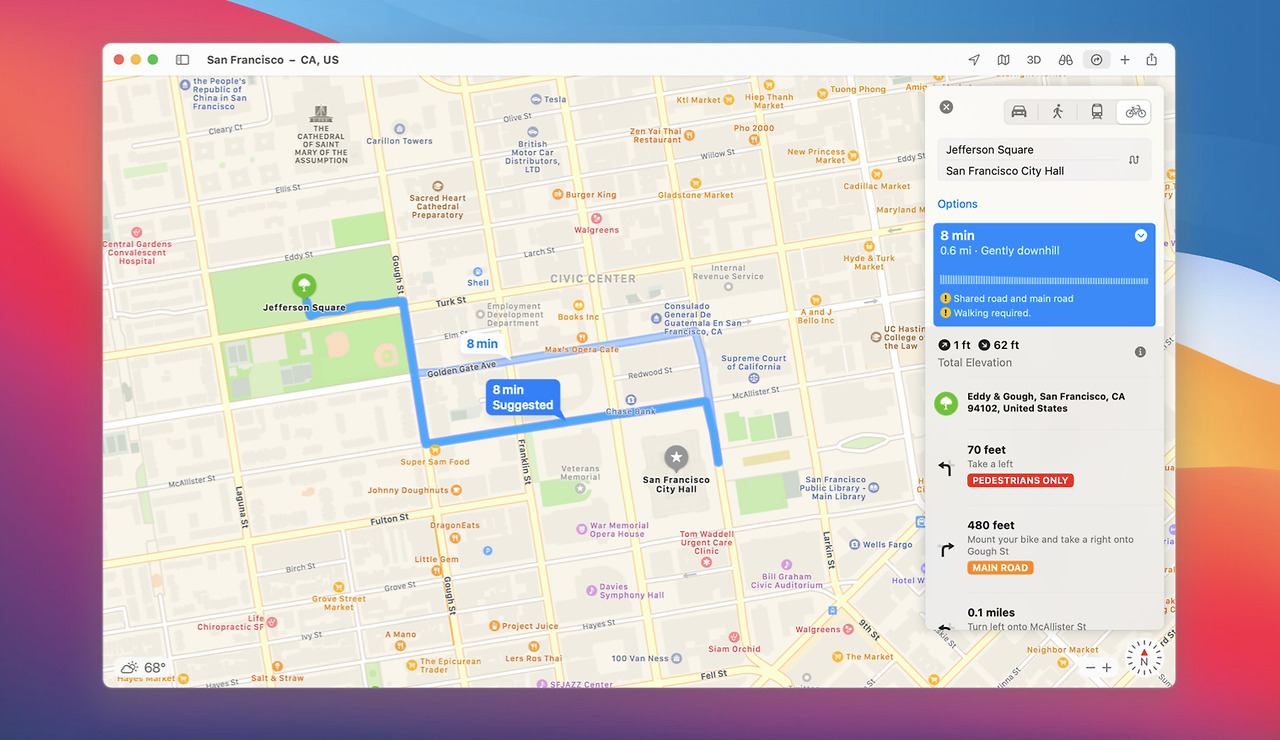Click the Grove Street Market marker
Screen dimensions: 1280x740
click(339, 587)
